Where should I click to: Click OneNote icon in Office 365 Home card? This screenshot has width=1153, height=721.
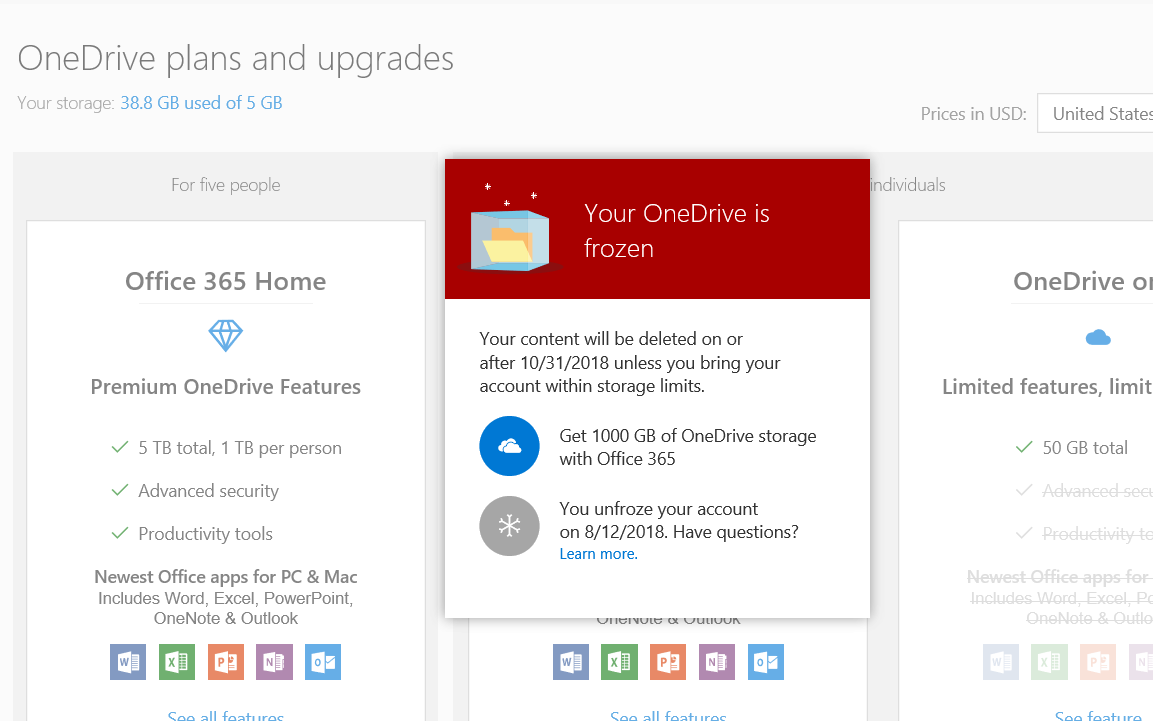tap(274, 662)
